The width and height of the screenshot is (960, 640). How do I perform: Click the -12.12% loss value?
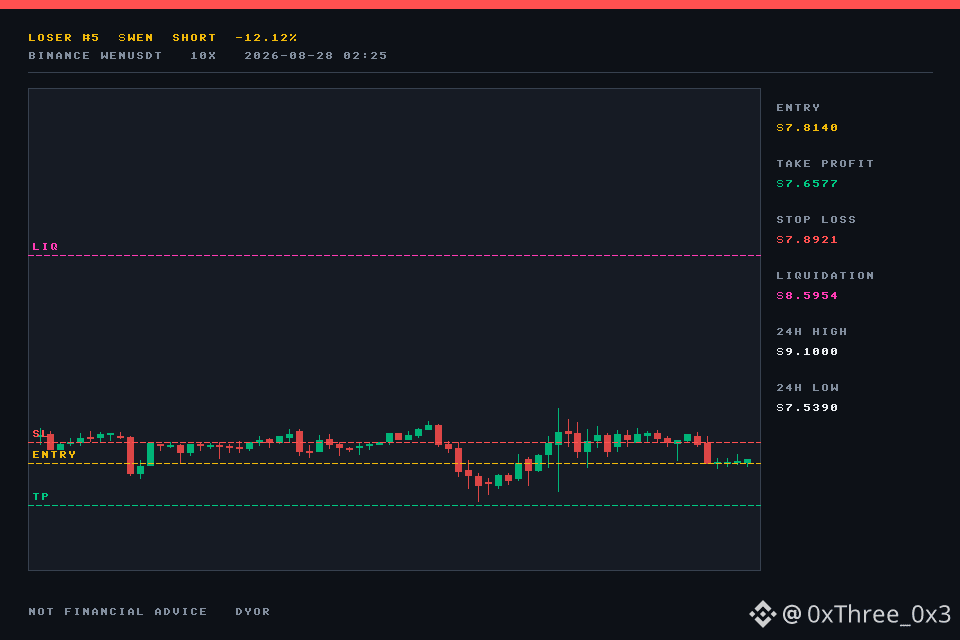click(x=266, y=37)
